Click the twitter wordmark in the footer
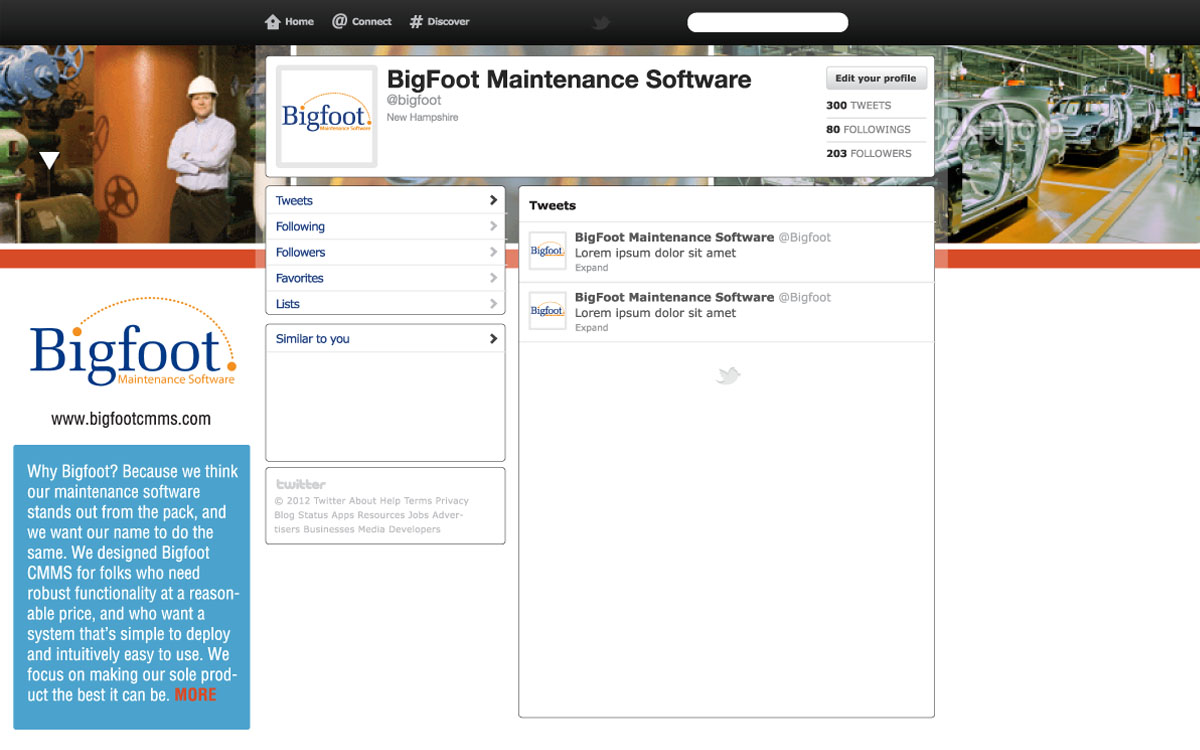This screenshot has width=1200, height=750. click(x=301, y=484)
